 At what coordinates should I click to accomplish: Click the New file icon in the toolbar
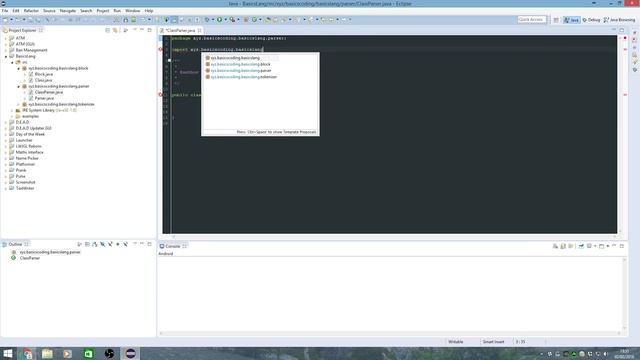click(x=5, y=20)
